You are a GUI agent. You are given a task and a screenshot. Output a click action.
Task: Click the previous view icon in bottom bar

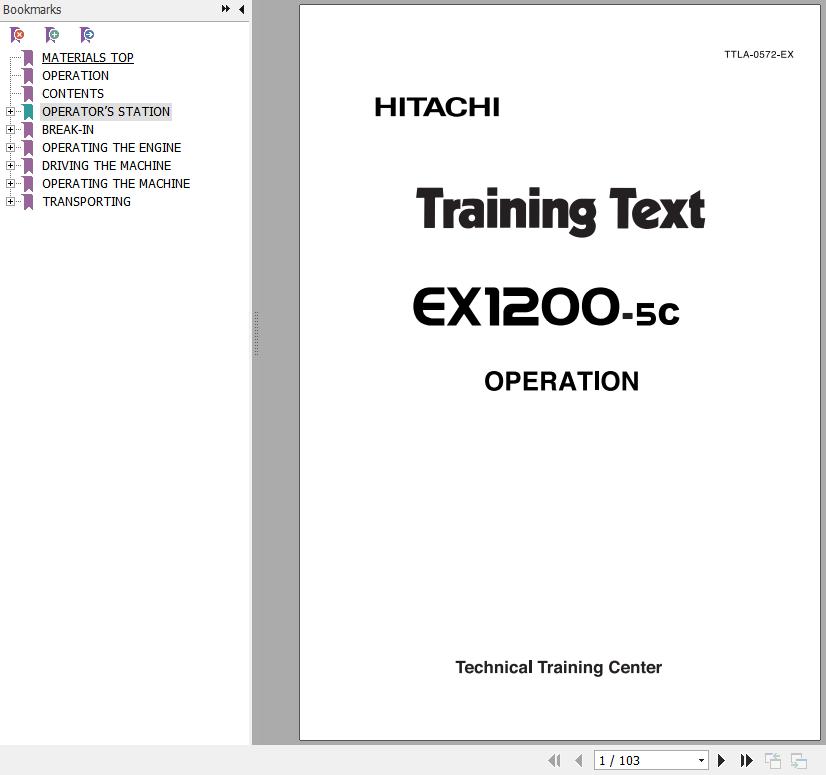pyautogui.click(x=773, y=761)
